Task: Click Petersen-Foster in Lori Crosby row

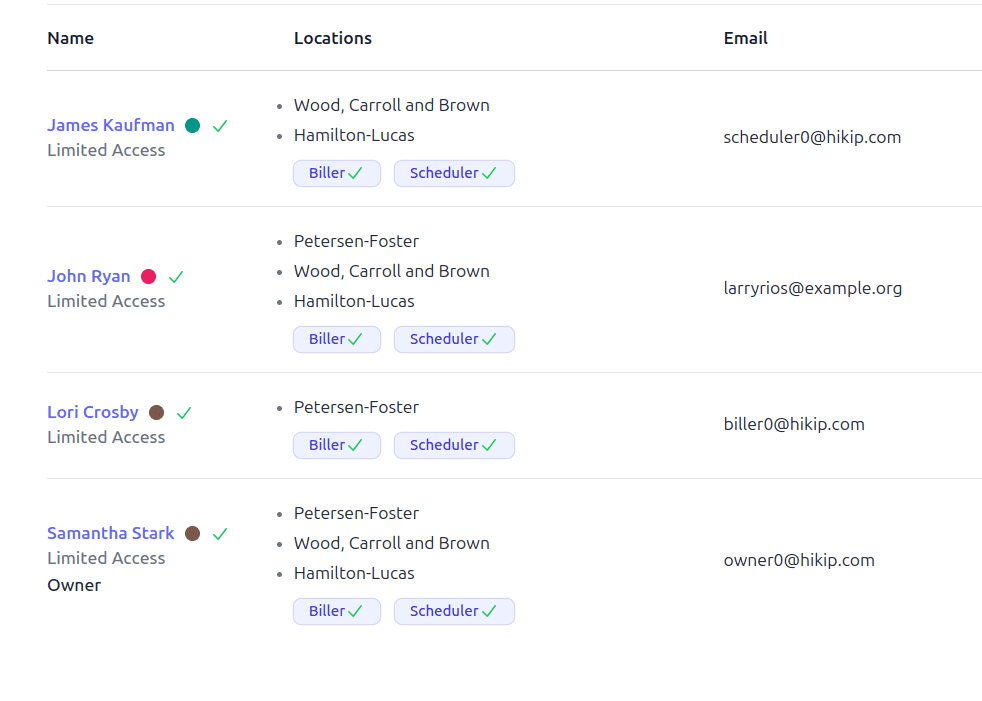Action: click(356, 407)
